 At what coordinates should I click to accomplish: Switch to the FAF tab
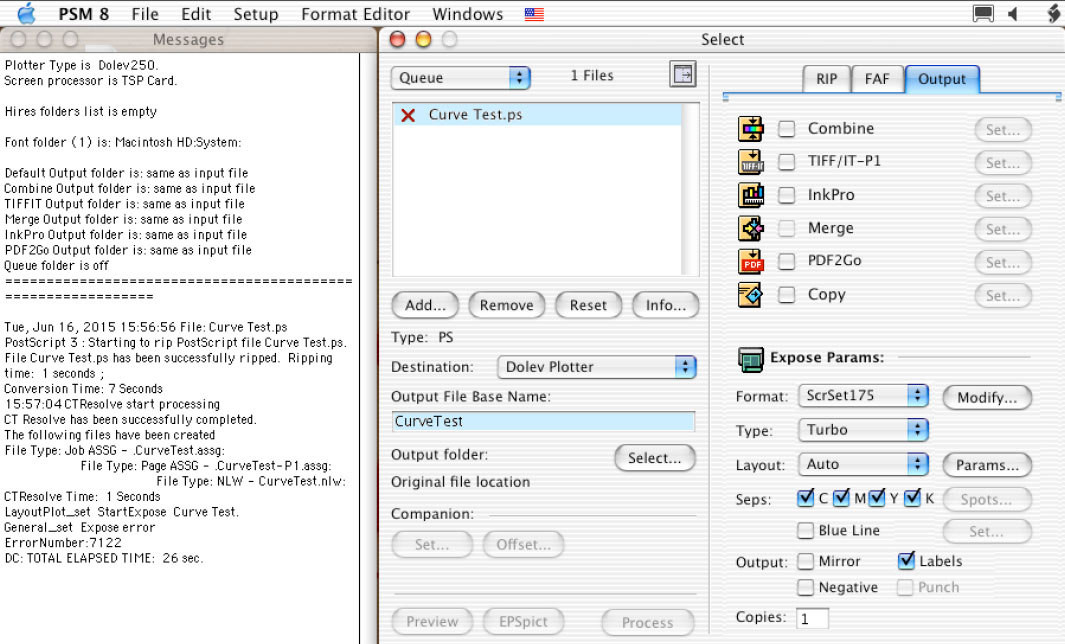click(x=877, y=79)
